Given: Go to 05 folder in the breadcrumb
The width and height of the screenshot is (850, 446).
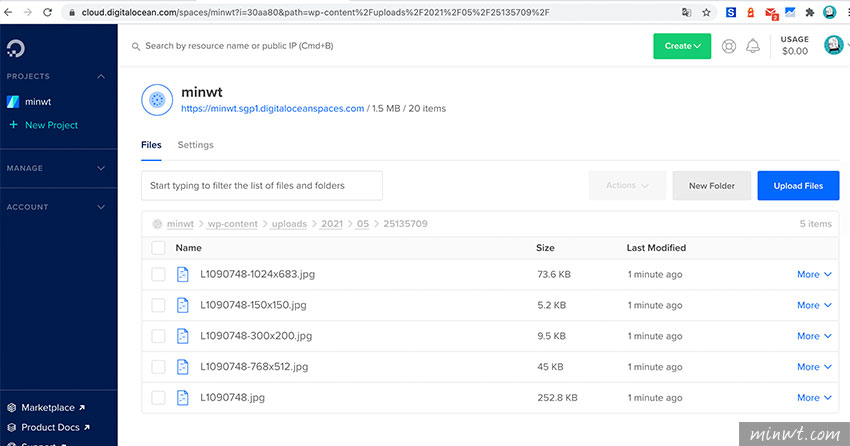Looking at the screenshot, I should click(363, 224).
